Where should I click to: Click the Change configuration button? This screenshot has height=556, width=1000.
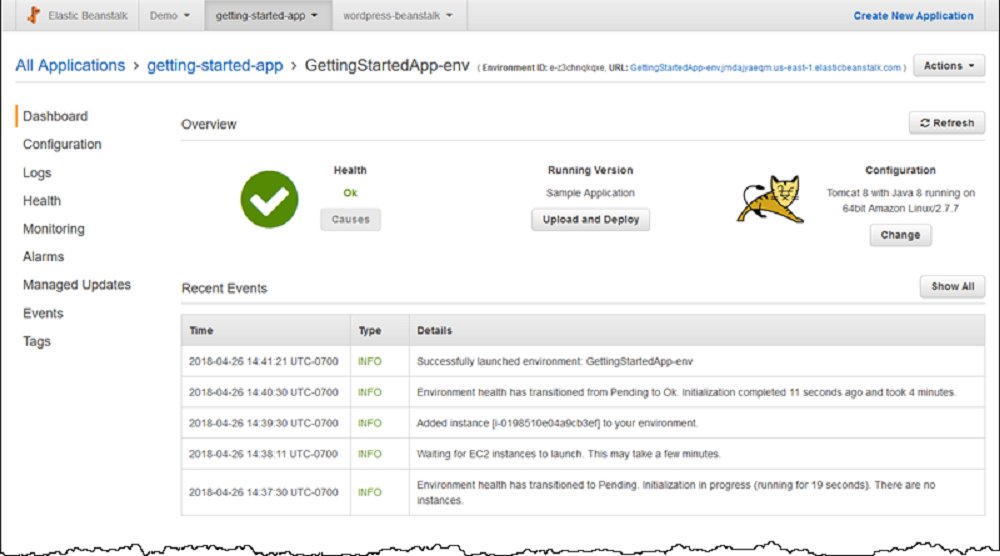900,235
